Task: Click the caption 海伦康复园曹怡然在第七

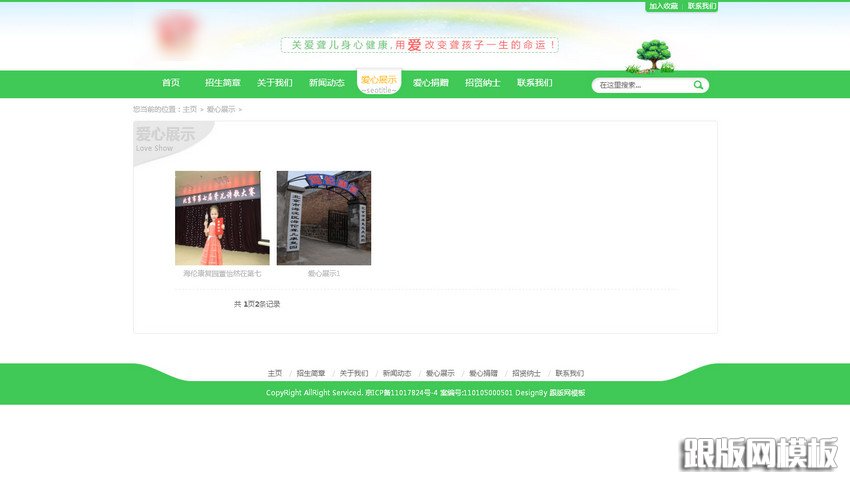Action: [x=222, y=274]
